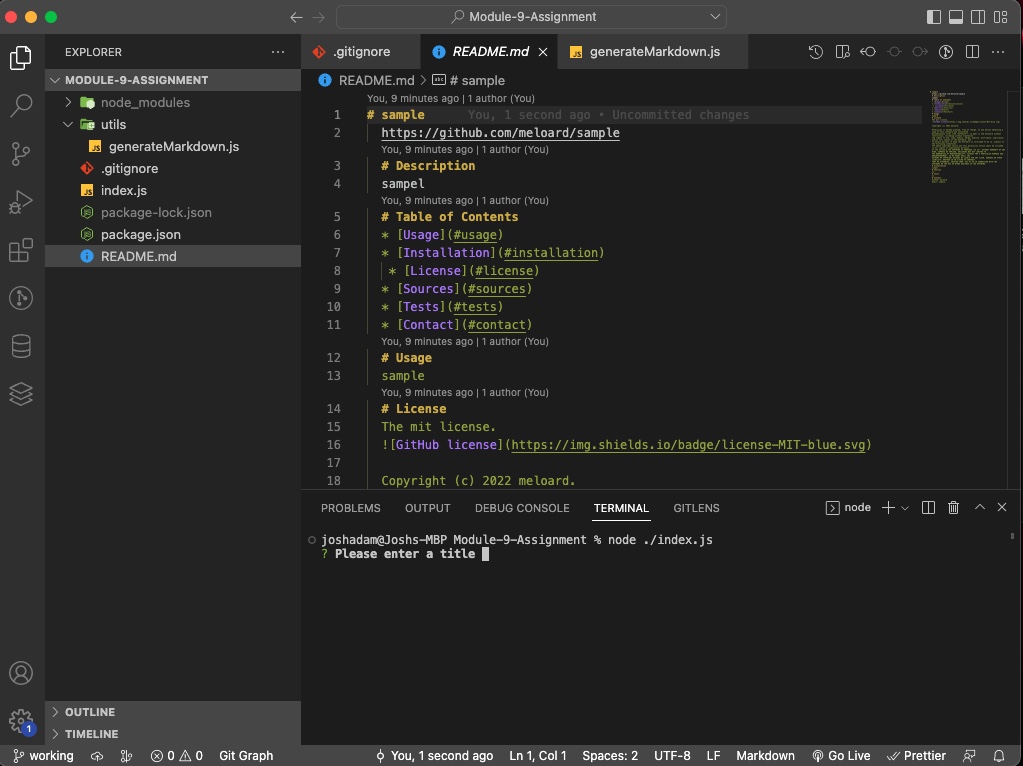This screenshot has height=766, width=1023.
Task: Open the DEBUG CONSOLE panel tab
Action: pyautogui.click(x=522, y=508)
